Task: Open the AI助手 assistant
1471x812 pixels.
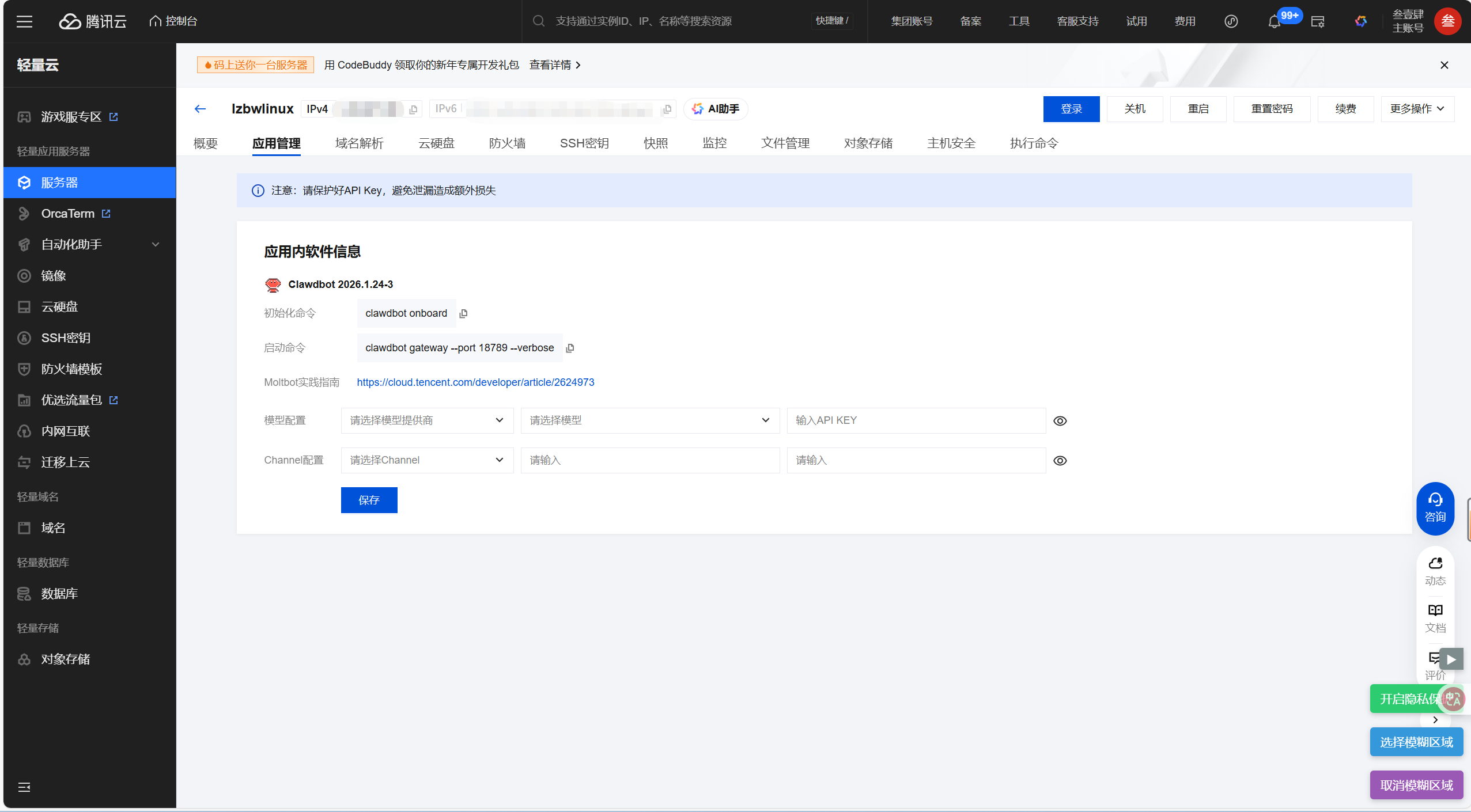Action: [716, 109]
